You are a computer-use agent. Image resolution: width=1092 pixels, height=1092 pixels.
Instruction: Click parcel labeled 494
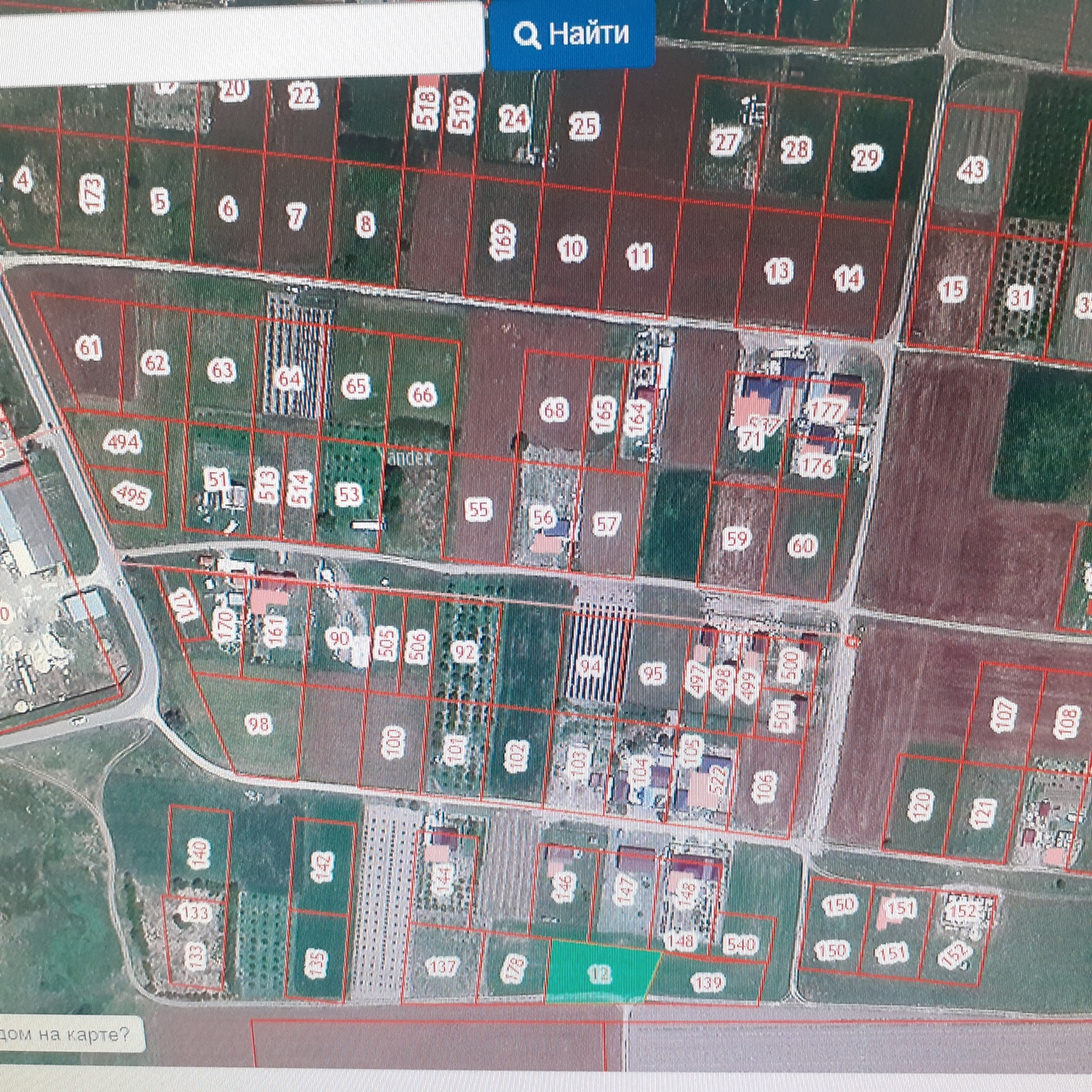[x=123, y=442]
